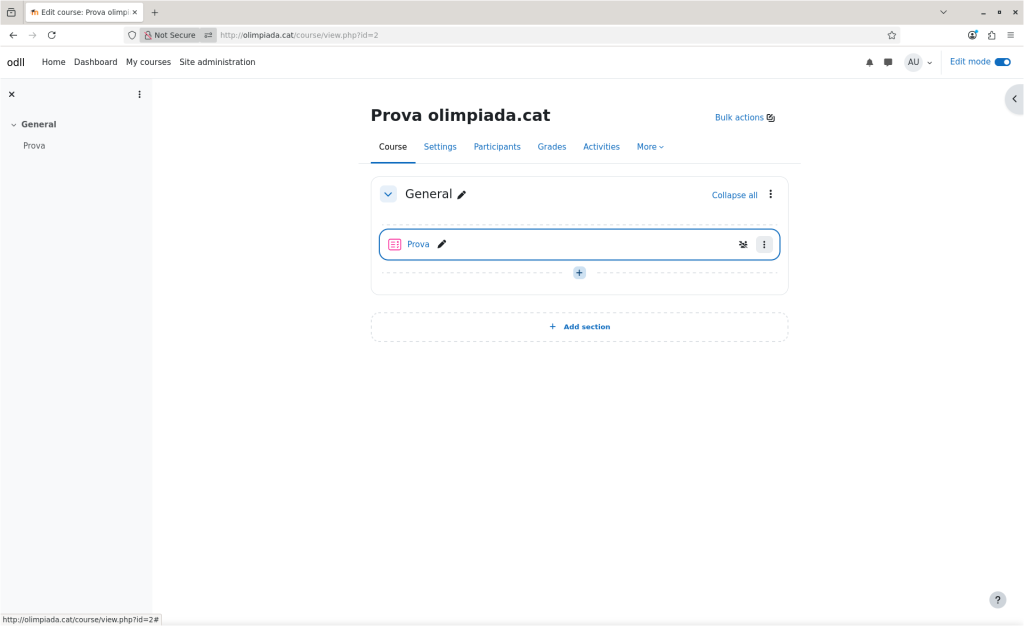
Task: Click the Bulk actions link
Action: tap(745, 117)
